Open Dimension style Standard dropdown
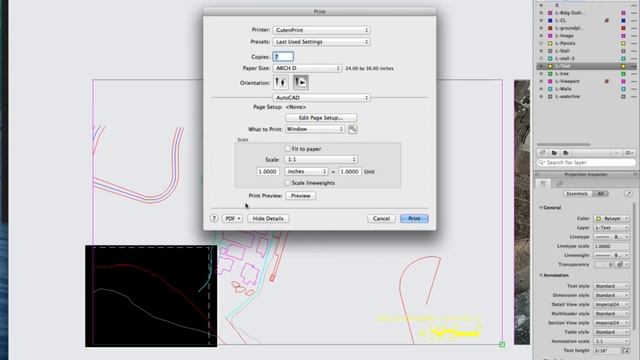640x360 pixels. point(611,295)
